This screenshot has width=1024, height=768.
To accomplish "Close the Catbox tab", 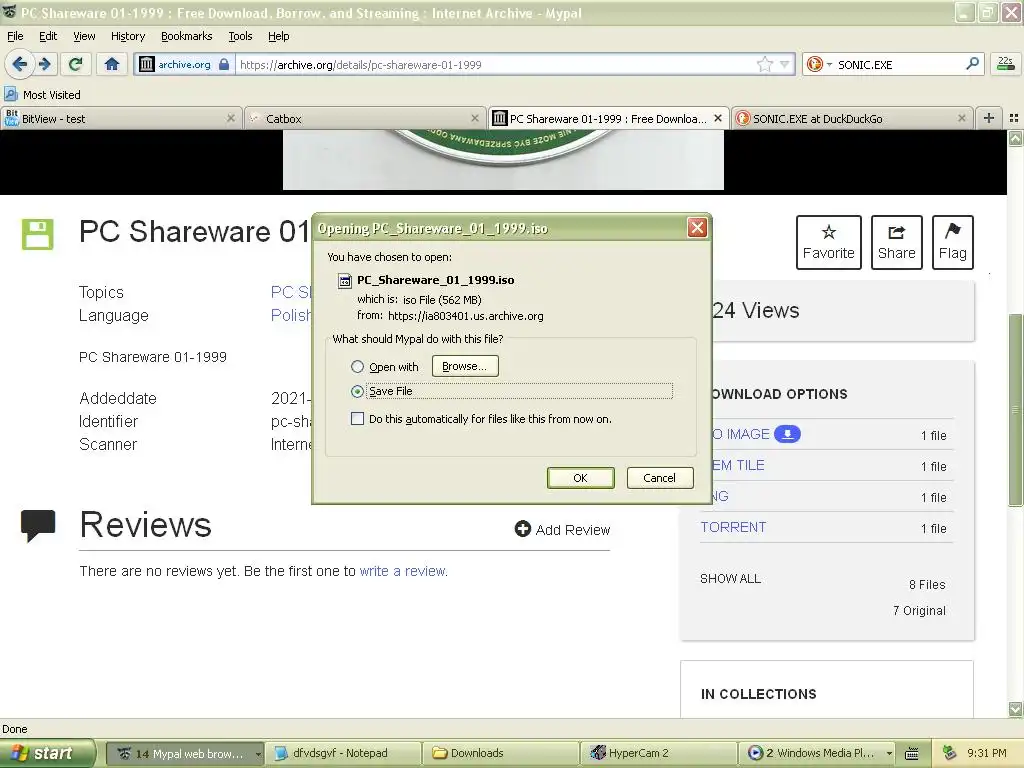I will tap(475, 118).
